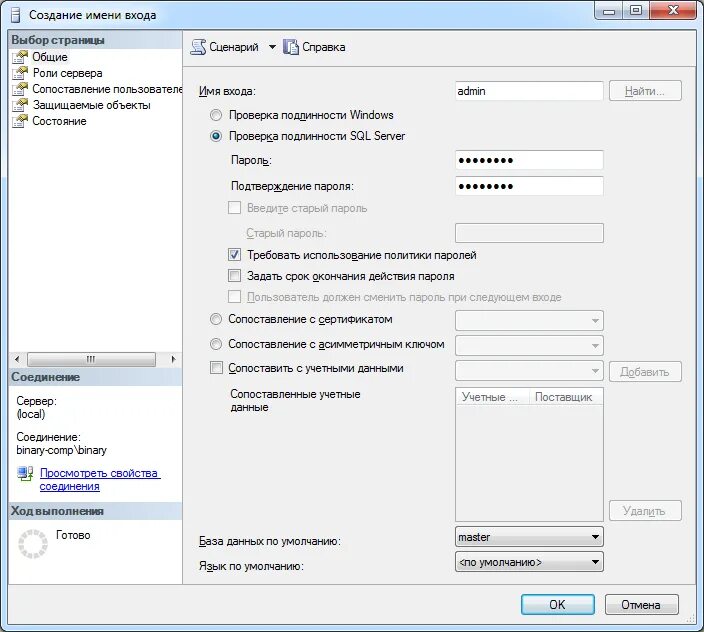Image resolution: width=704 pixels, height=632 pixels.
Task: Click the Подтверждение пароля input field
Action: pos(529,186)
